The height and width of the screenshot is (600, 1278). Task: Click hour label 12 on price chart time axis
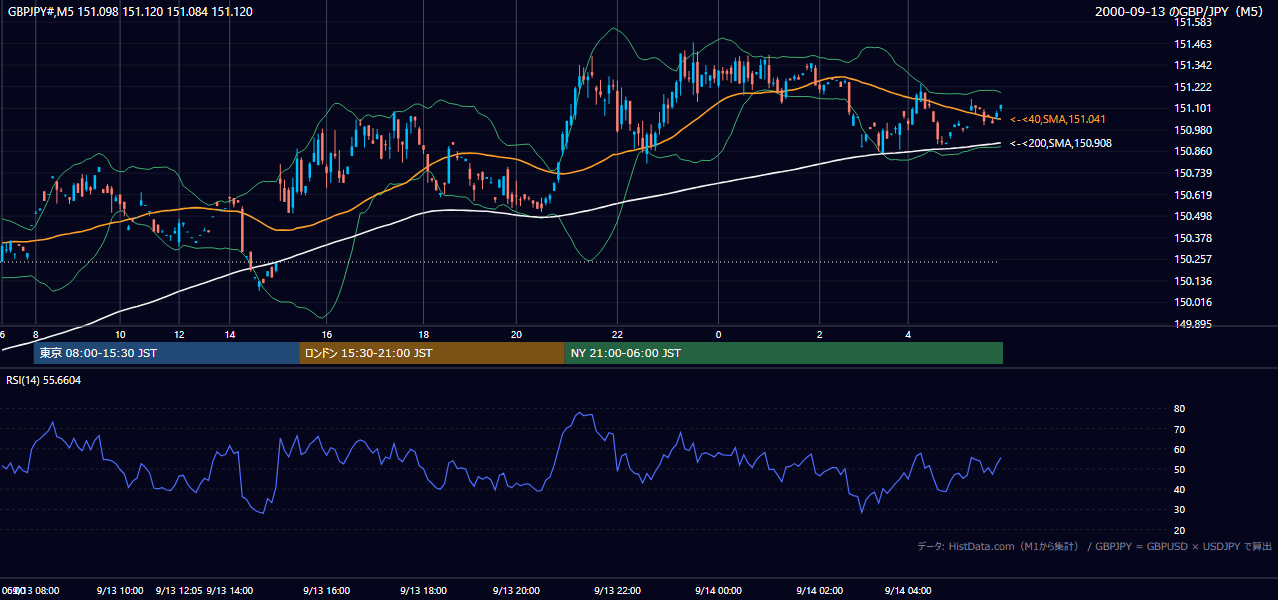[178, 334]
